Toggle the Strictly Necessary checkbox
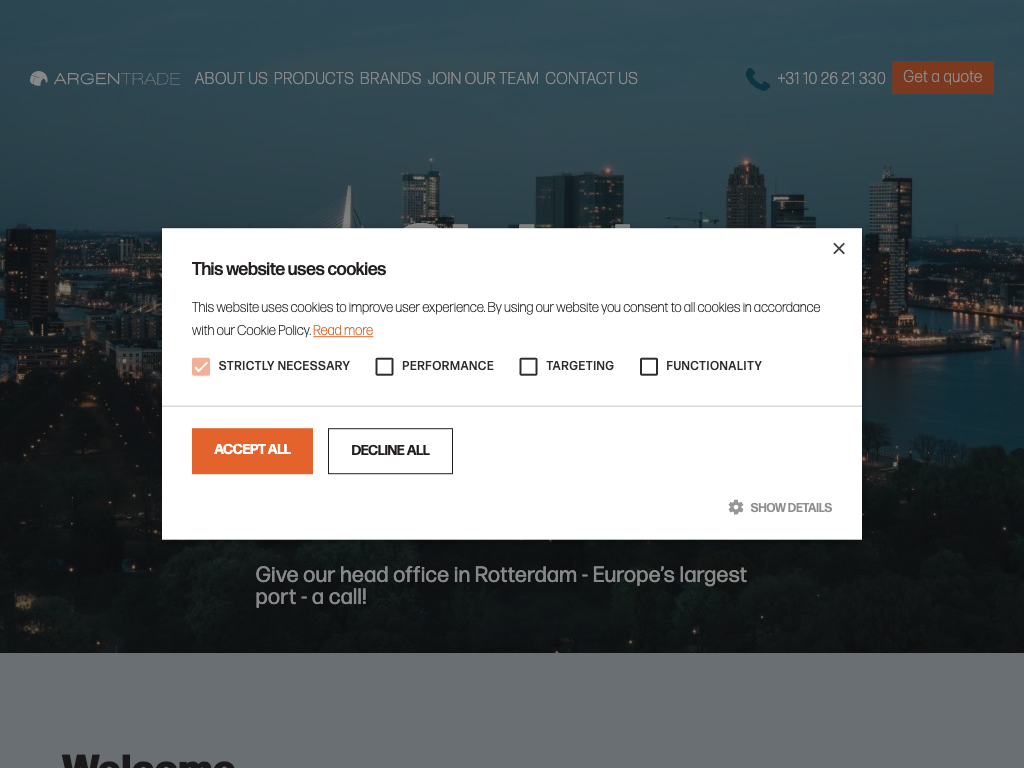This screenshot has height=768, width=1024. click(x=201, y=367)
